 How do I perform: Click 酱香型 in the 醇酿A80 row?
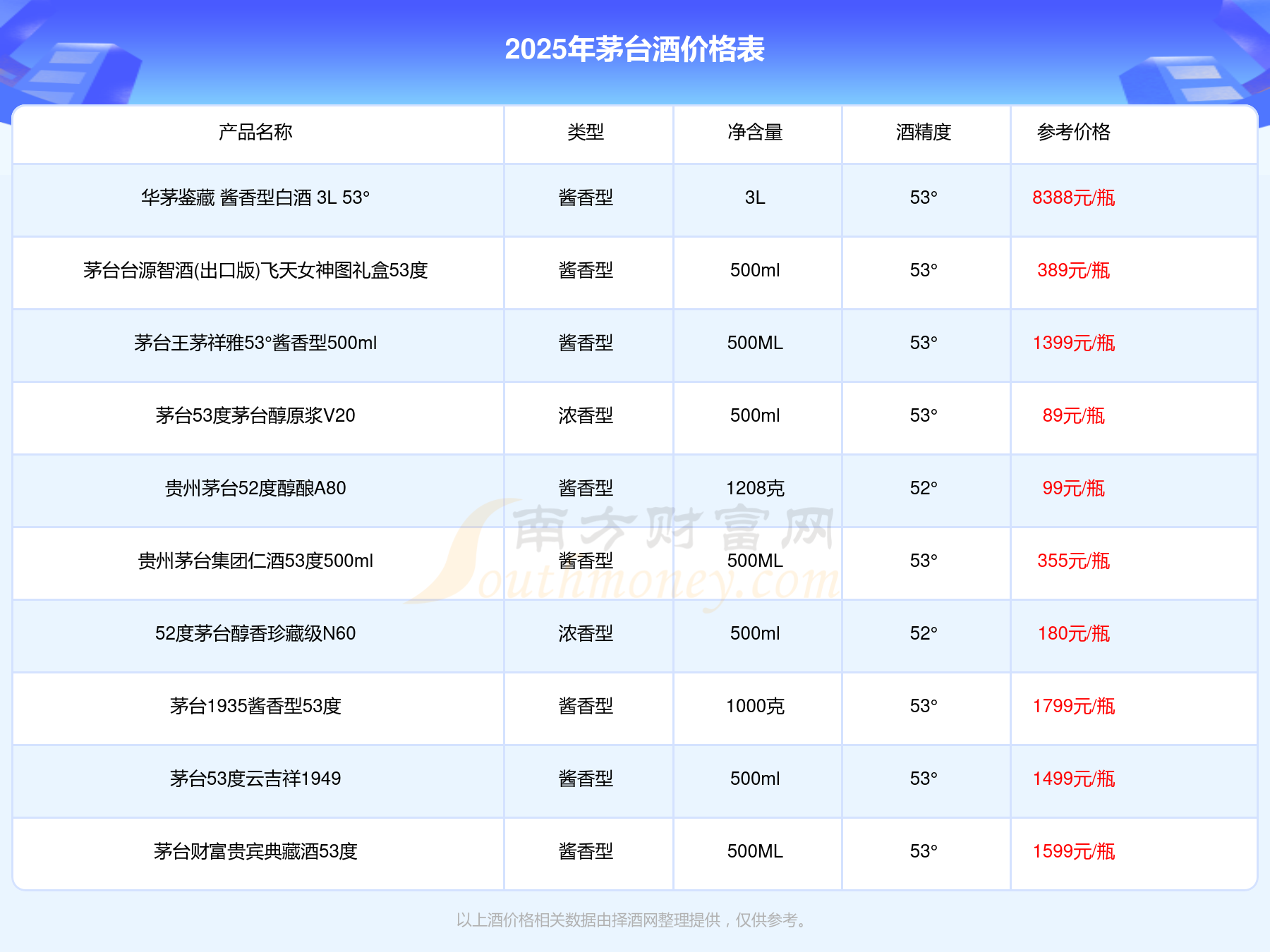tap(586, 488)
